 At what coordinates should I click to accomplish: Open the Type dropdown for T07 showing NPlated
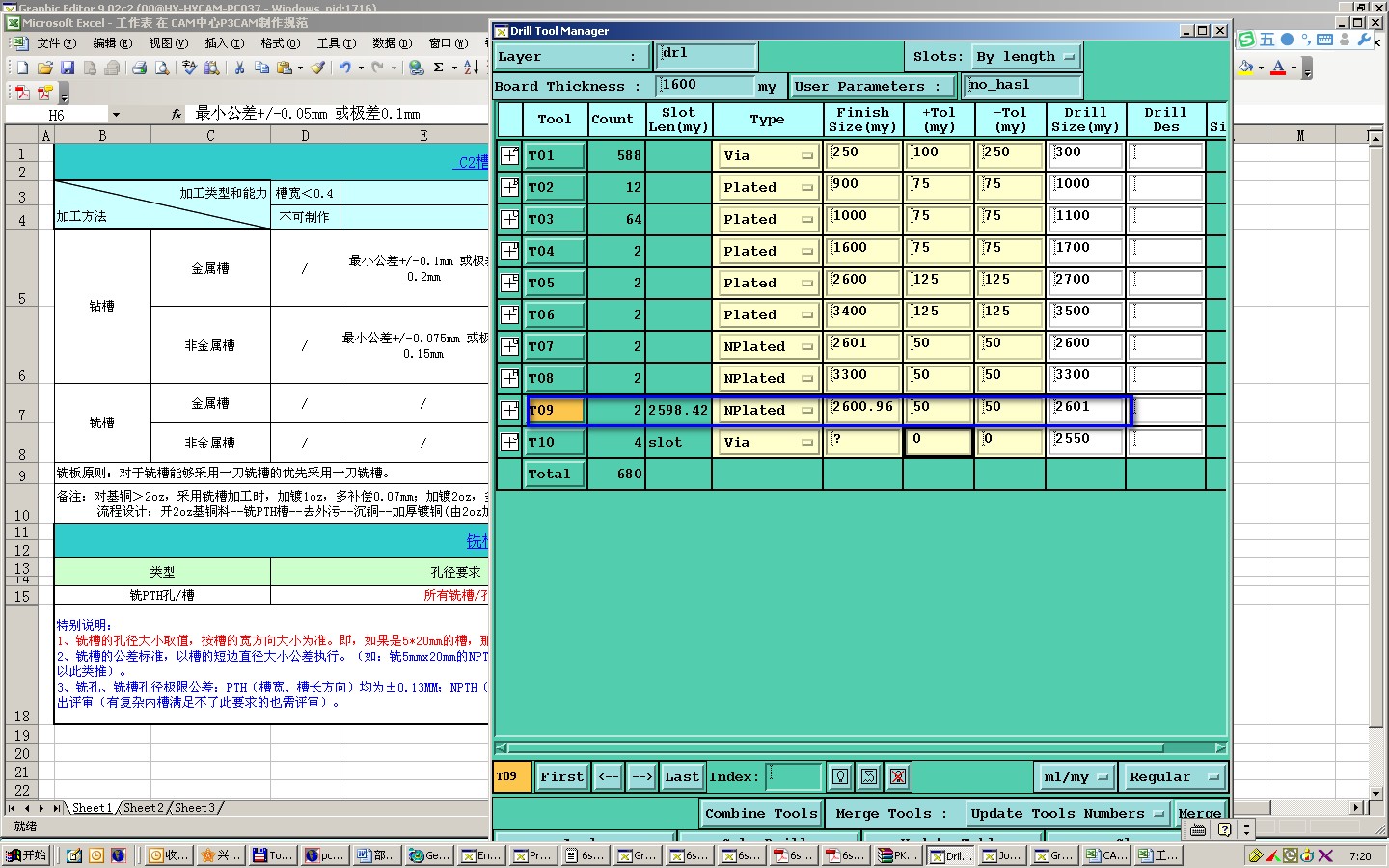768,346
